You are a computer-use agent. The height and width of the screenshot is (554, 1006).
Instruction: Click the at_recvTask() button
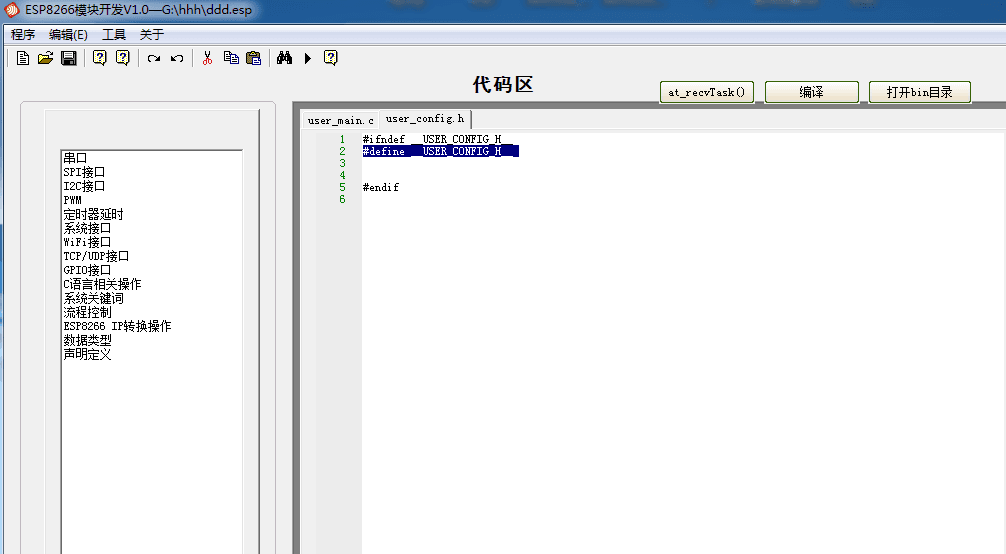point(708,92)
